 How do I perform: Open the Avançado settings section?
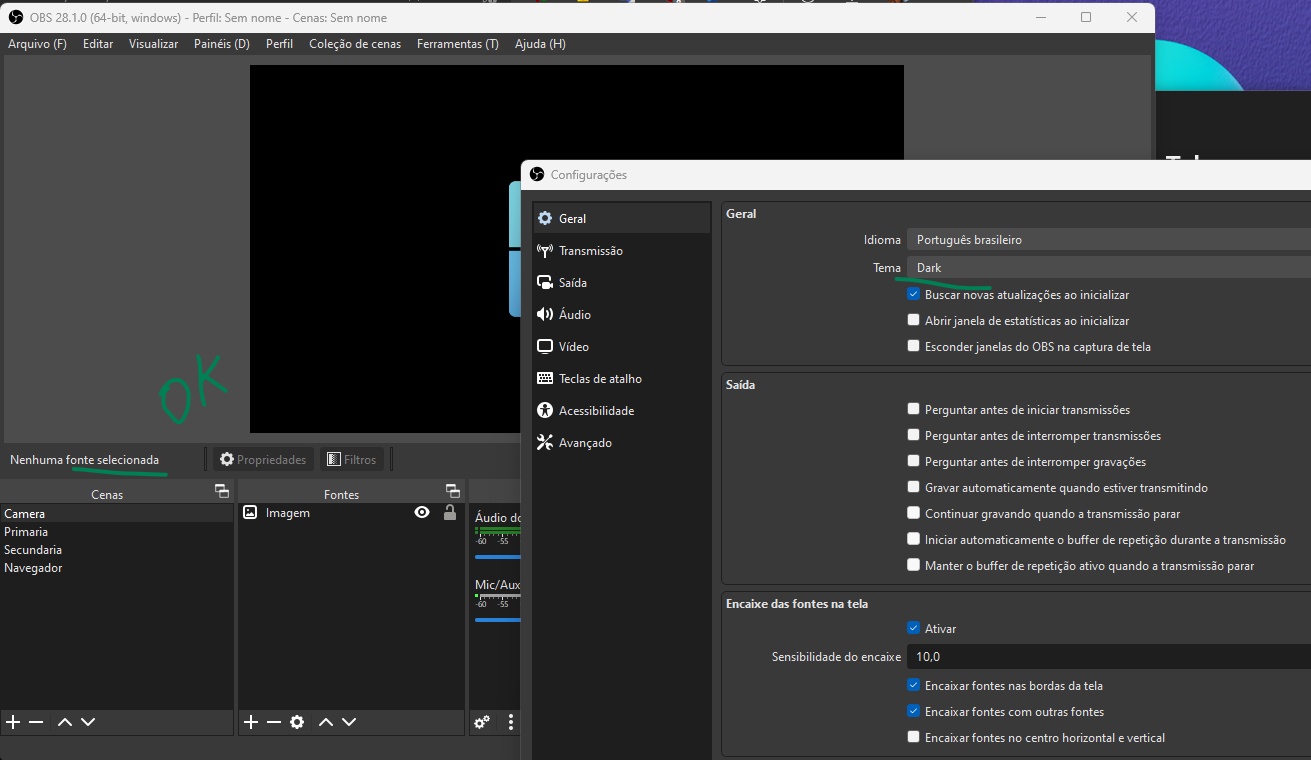tap(583, 442)
